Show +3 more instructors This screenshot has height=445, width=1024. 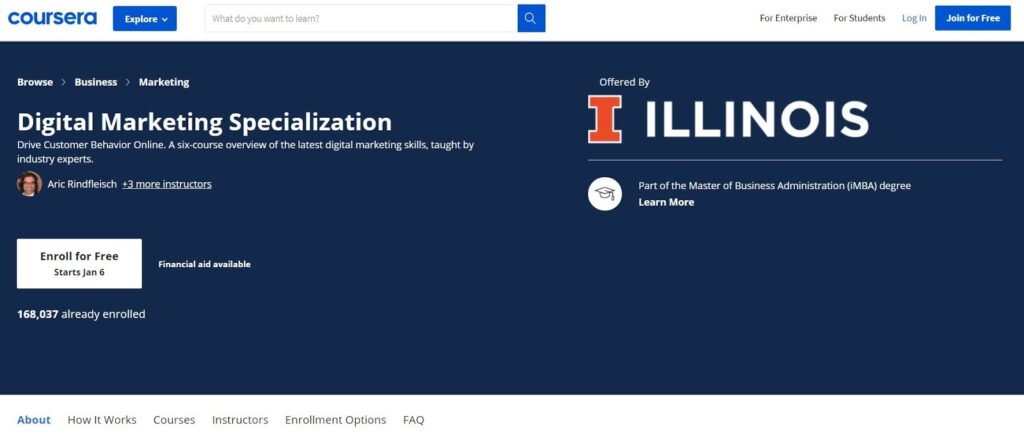click(167, 184)
